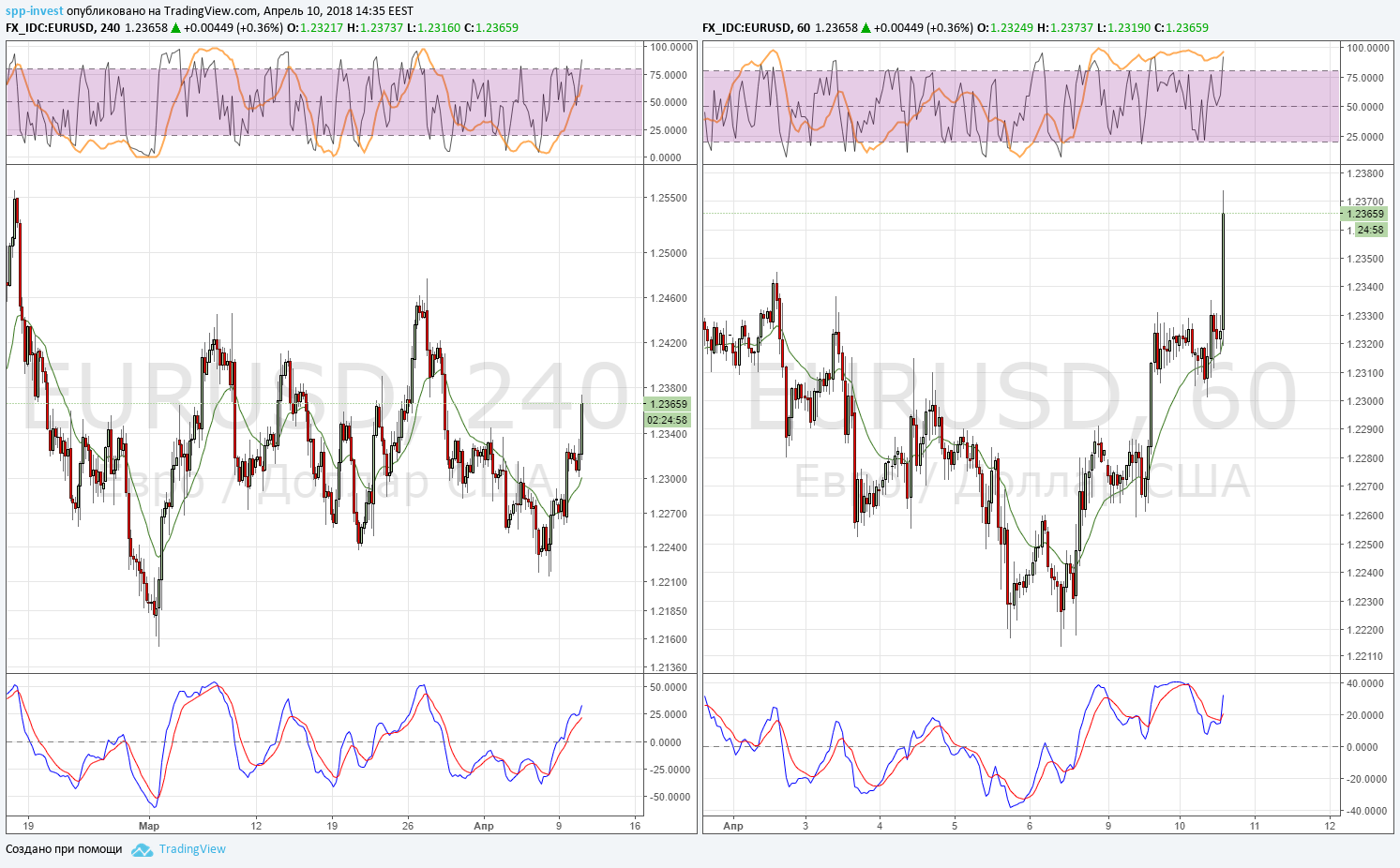This screenshot has height=868, width=1400.
Task: Select the FX_IDC:EURUSD, 60 chart title
Action: (x=756, y=27)
